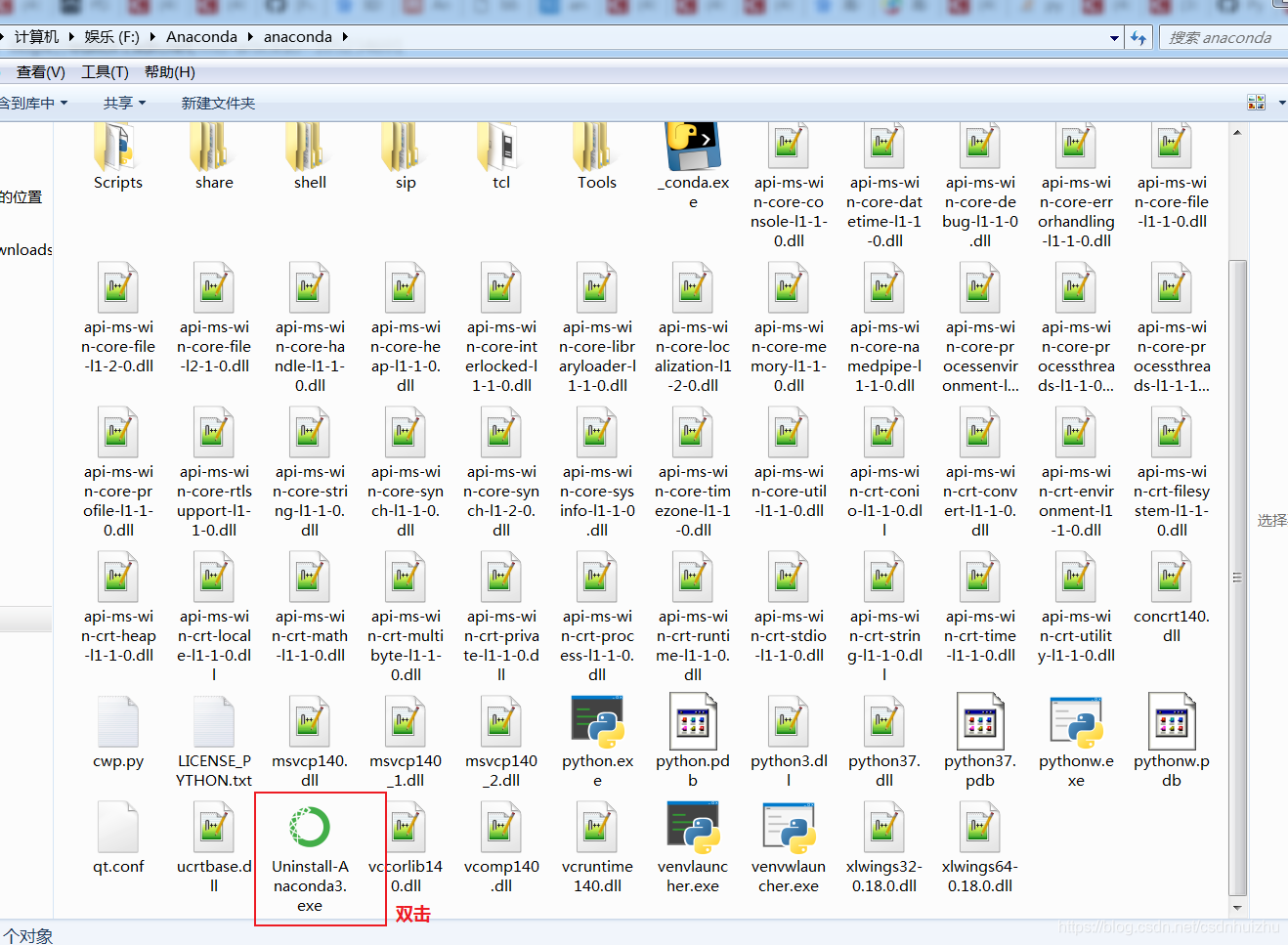Select the api-ms-win-crt-time-l1-1-0.dll file
This screenshot has height=945, width=1288.
point(980,608)
